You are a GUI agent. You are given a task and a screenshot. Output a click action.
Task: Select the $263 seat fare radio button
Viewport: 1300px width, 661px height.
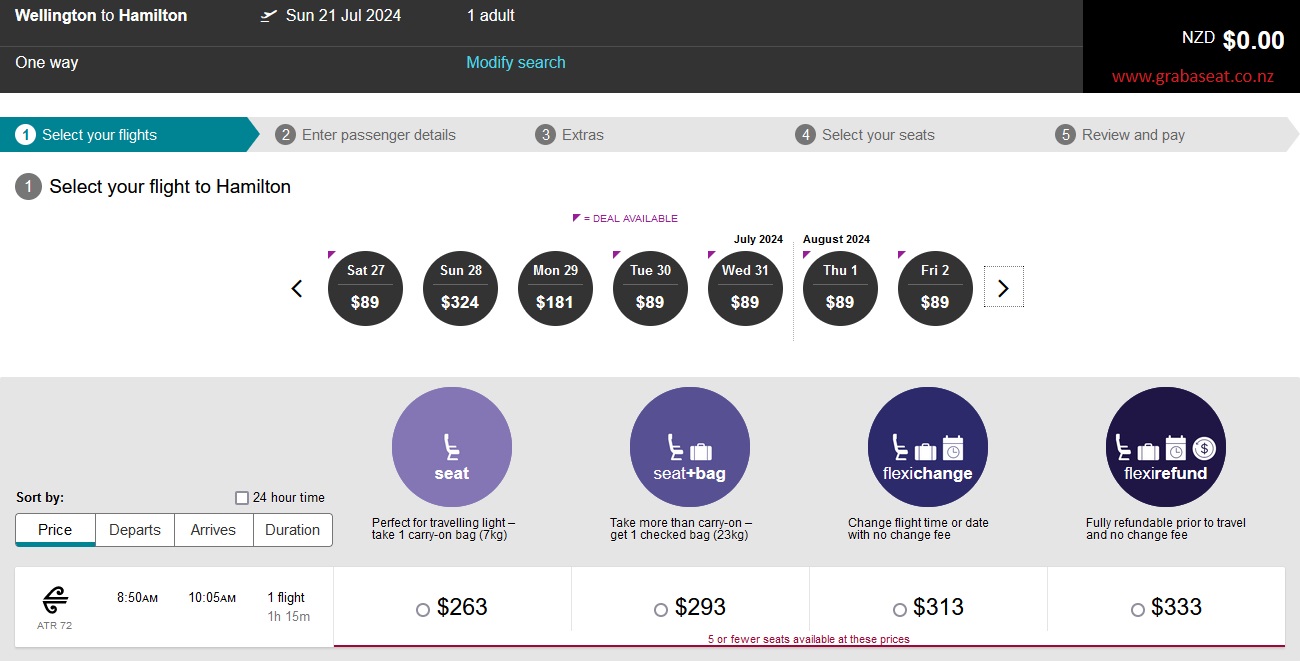[x=422, y=609]
